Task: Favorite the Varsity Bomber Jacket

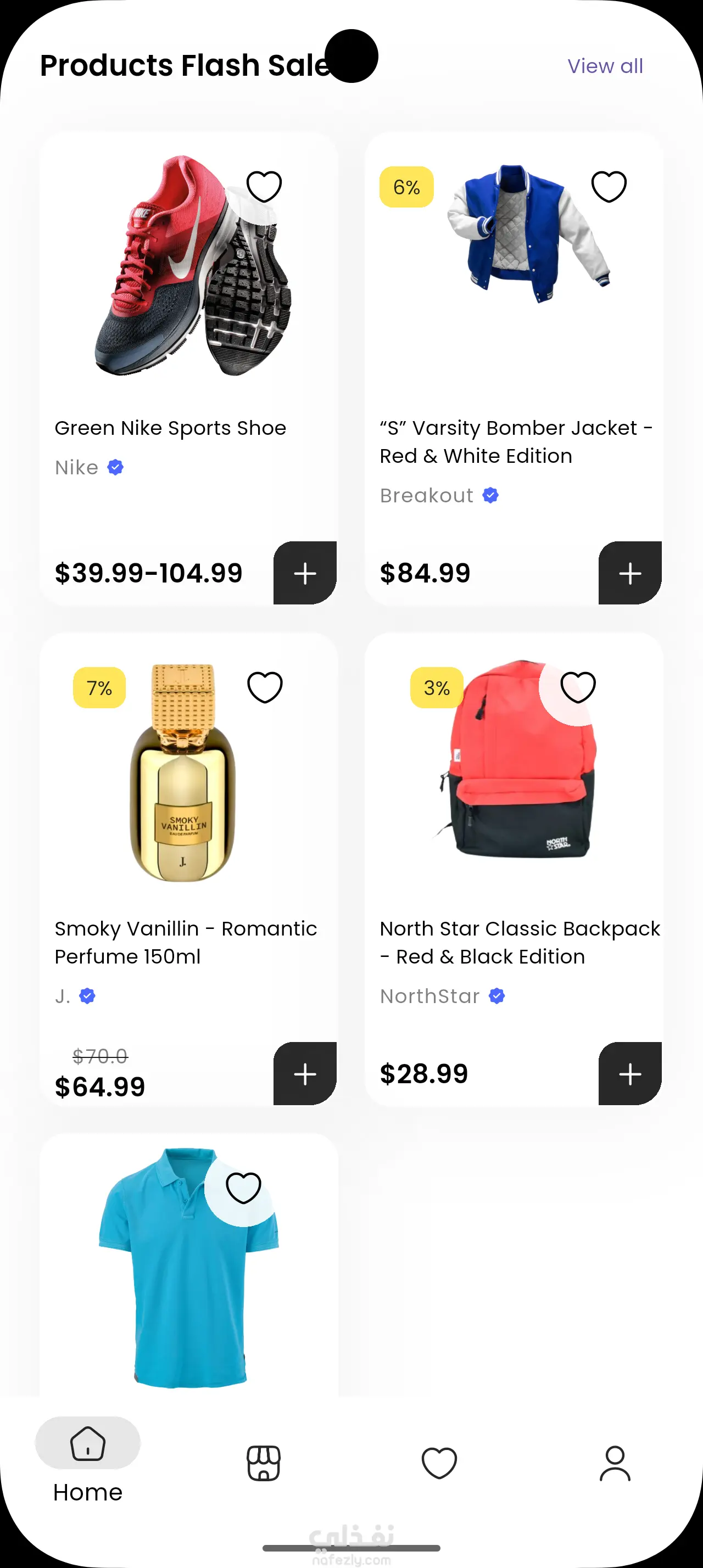Action: (x=609, y=186)
